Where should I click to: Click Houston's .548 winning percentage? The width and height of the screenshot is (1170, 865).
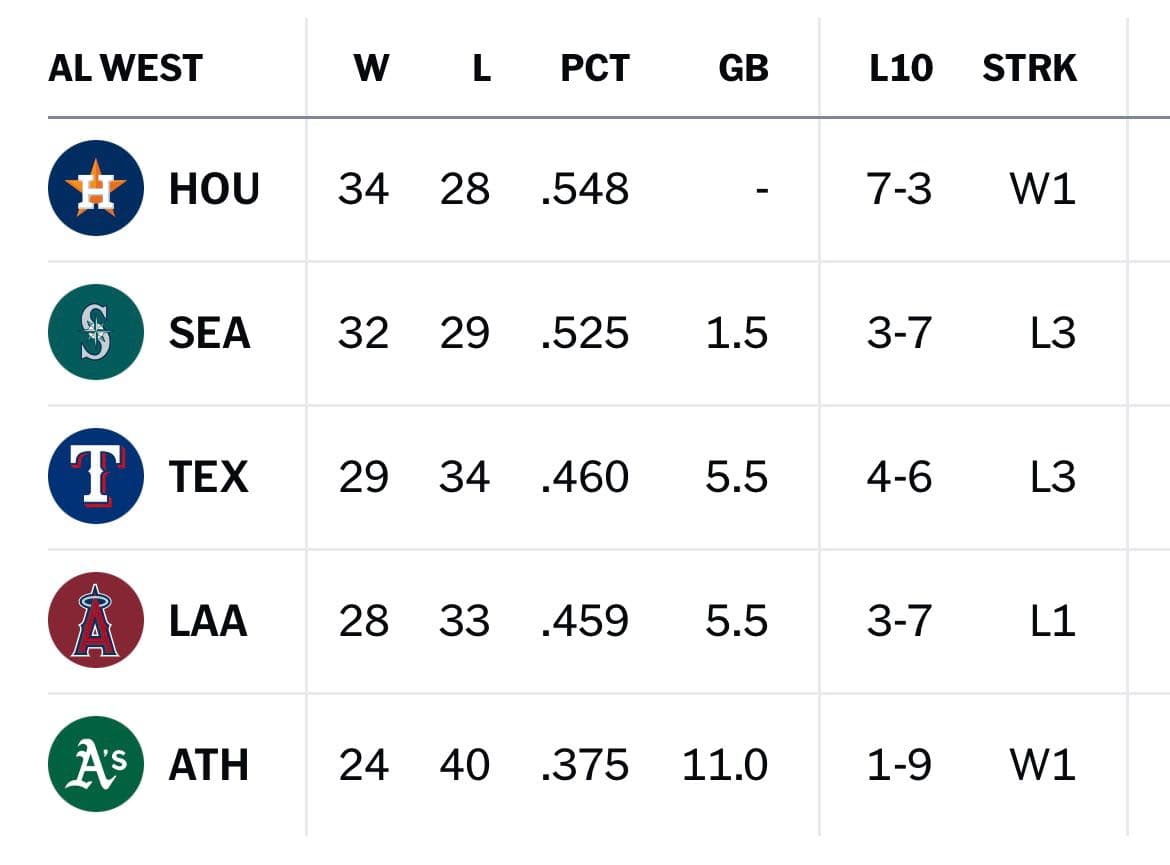coord(585,189)
